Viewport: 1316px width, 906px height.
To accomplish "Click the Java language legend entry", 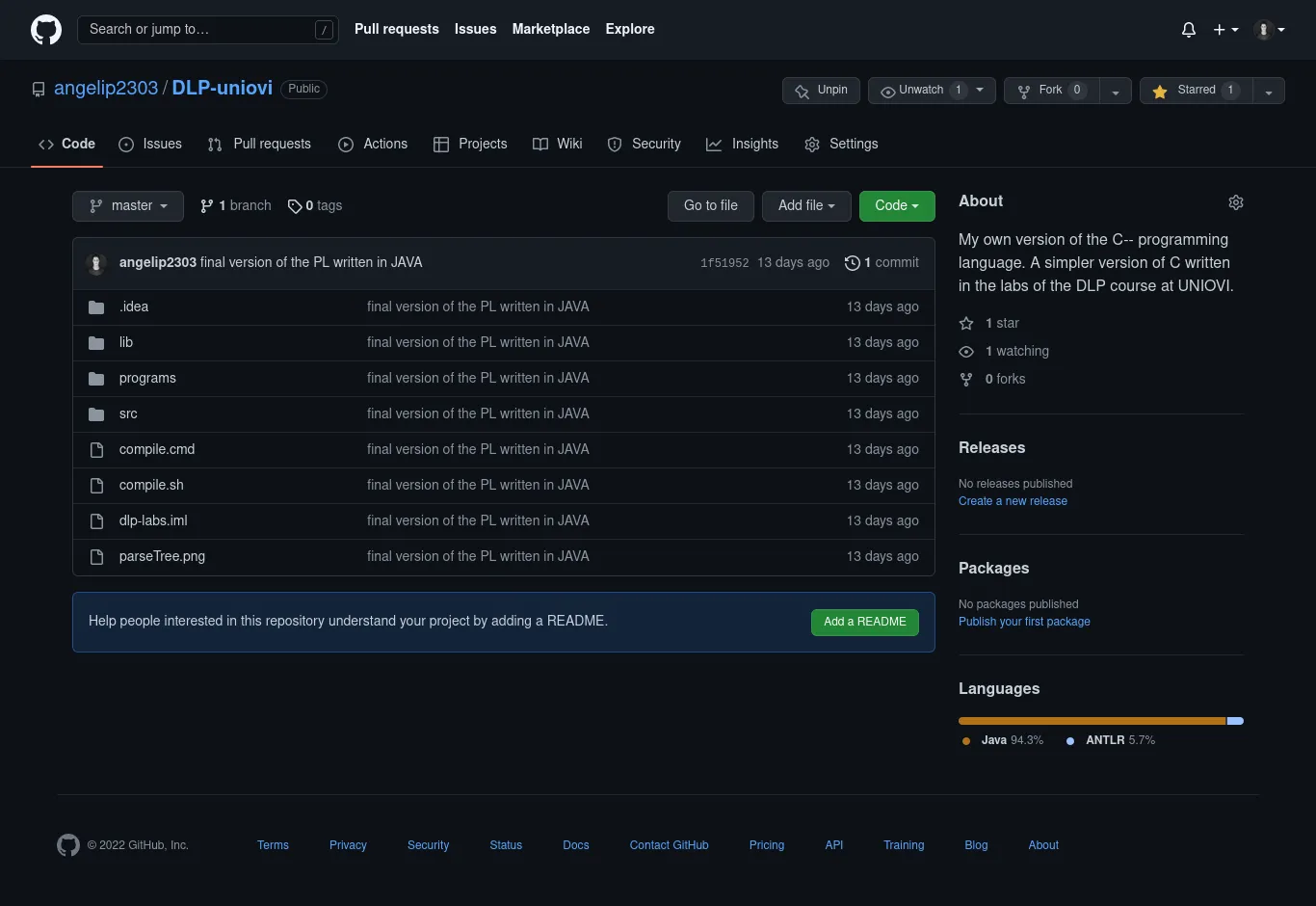I will 1003,741.
